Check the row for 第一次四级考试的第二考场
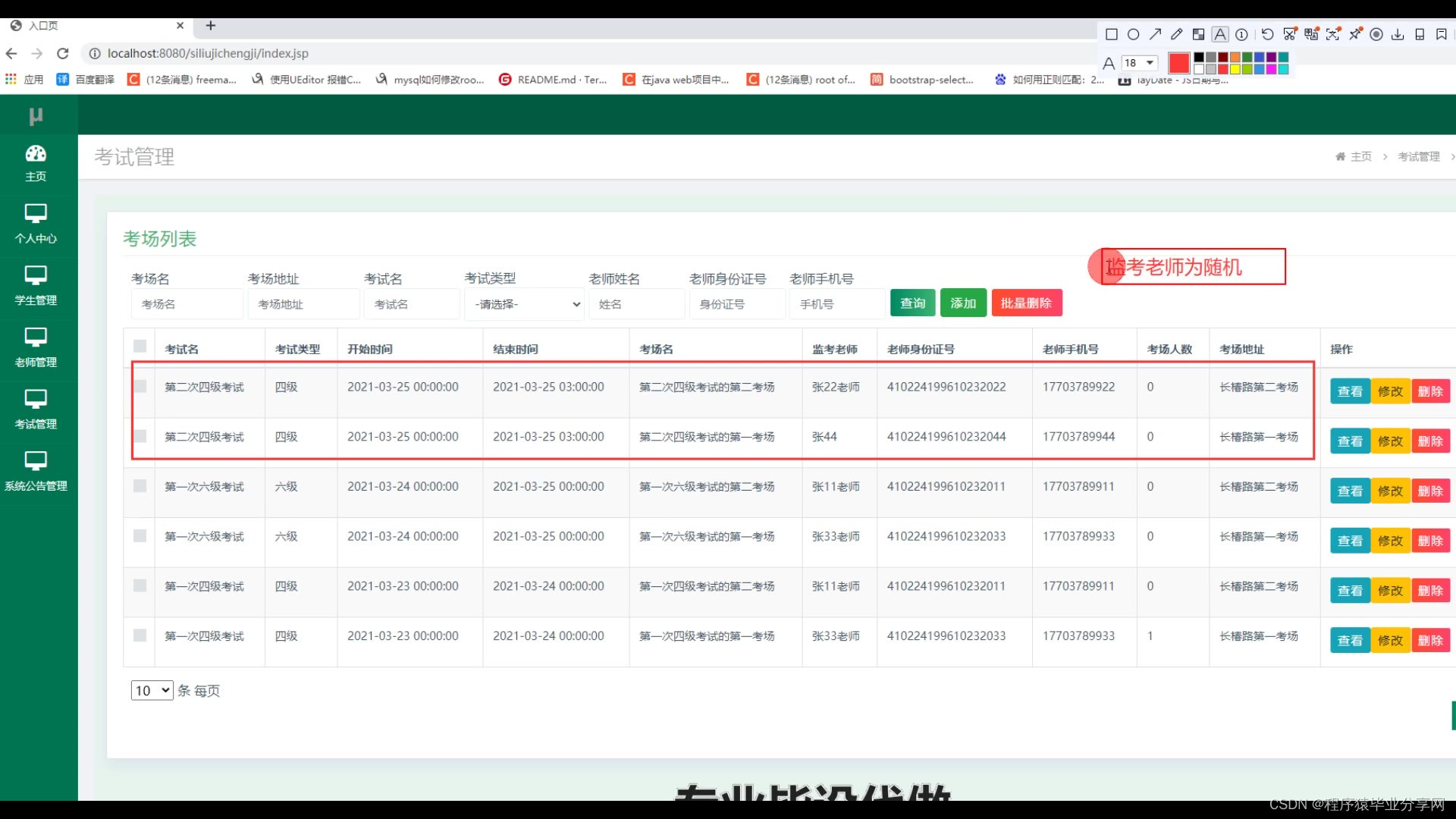This screenshot has width=1456, height=819. (140, 585)
